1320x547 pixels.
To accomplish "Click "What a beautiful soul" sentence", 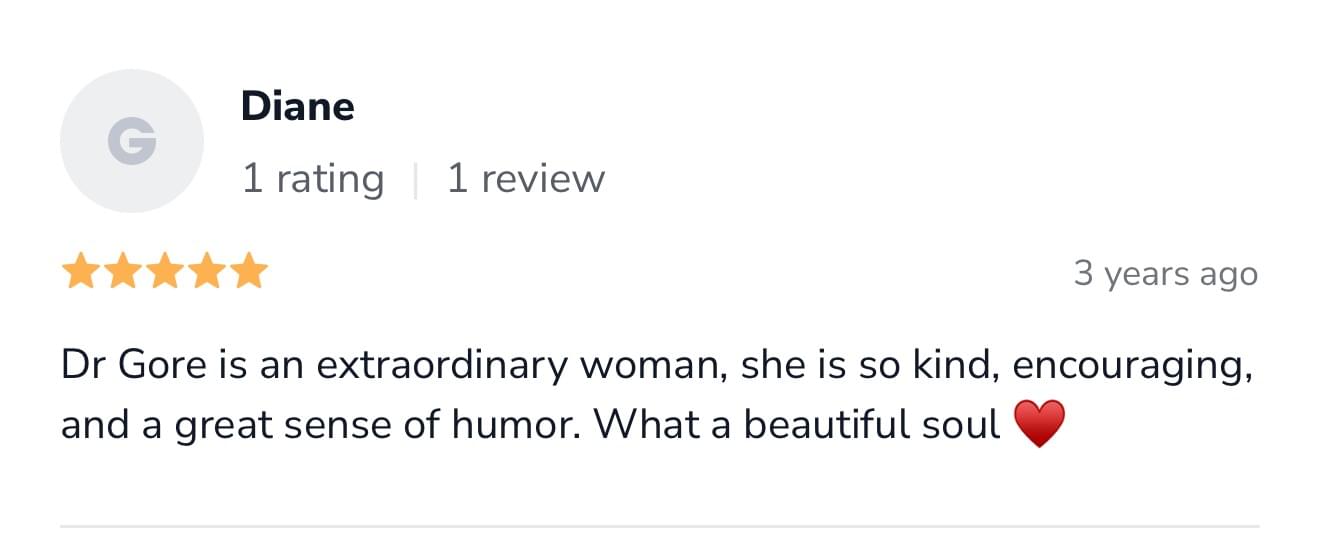I will click(x=796, y=425).
